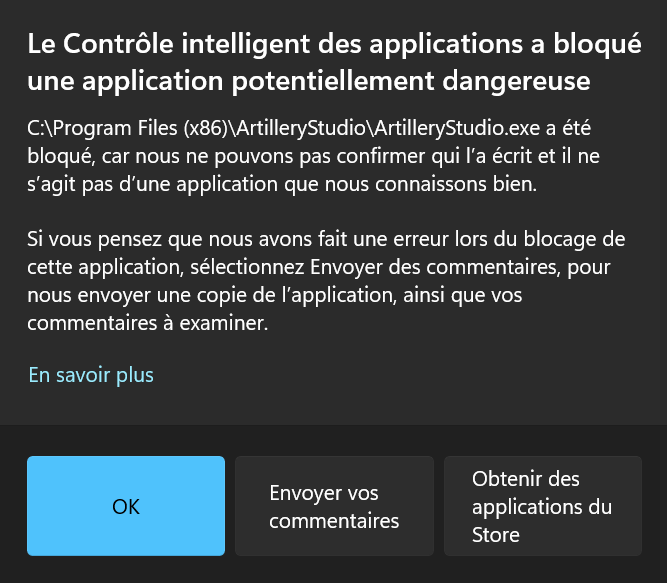Click the final words "commentaires à examiner."
The image size is (667, 583).
[148, 324]
